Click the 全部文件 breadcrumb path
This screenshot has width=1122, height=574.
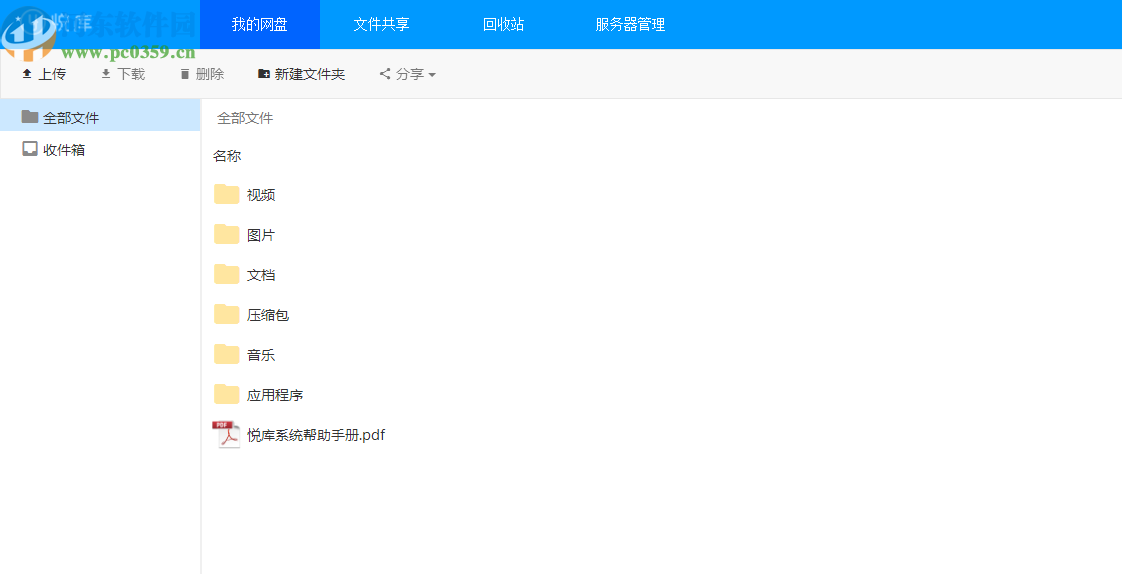245,118
